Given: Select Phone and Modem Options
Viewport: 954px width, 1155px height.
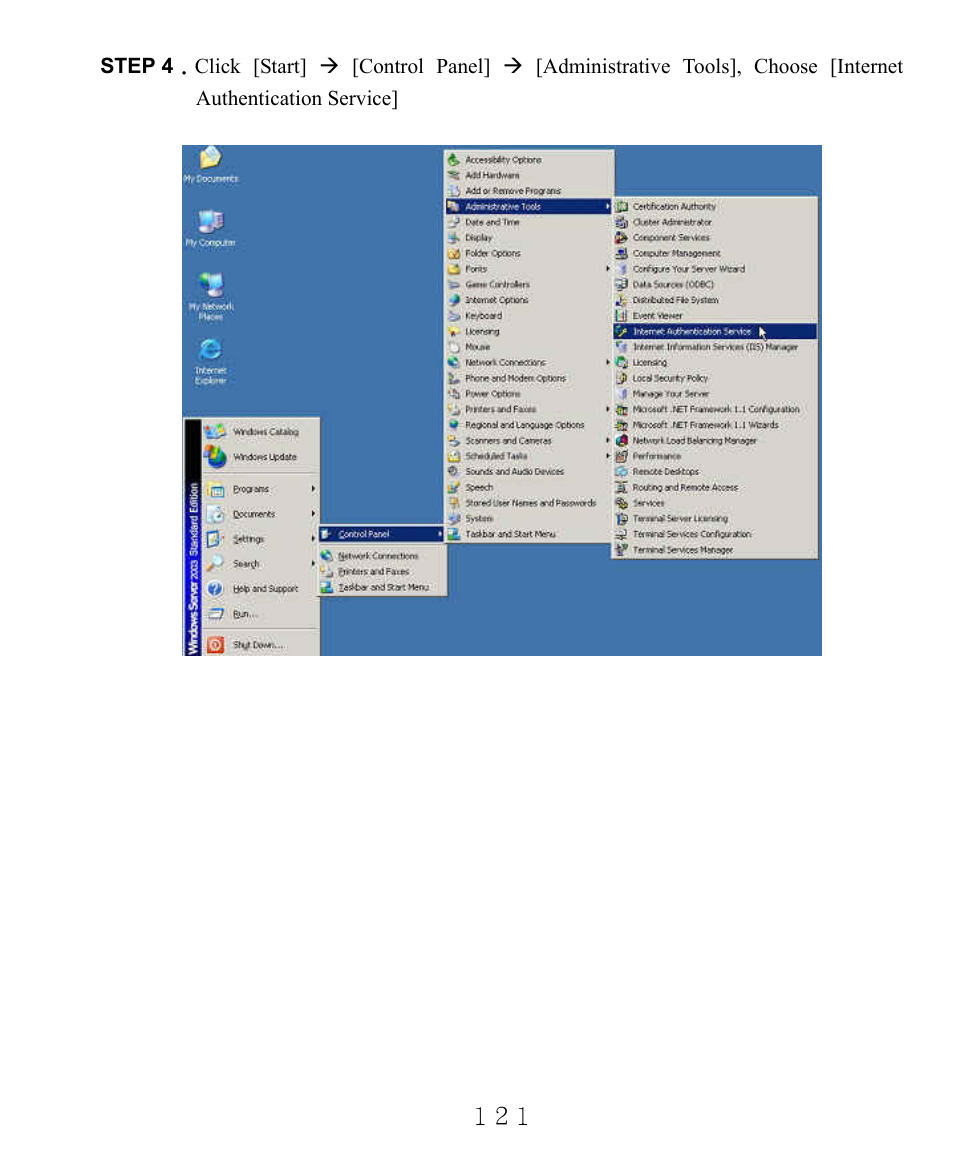Looking at the screenshot, I should [x=530, y=378].
